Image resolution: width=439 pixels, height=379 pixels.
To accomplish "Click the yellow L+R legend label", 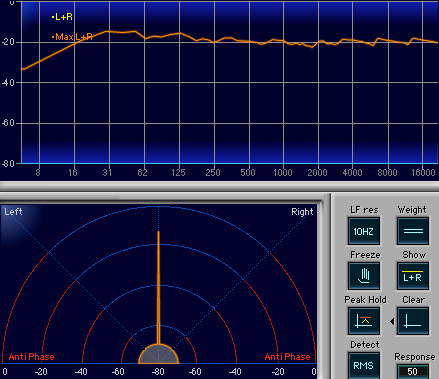I will 62,17.
